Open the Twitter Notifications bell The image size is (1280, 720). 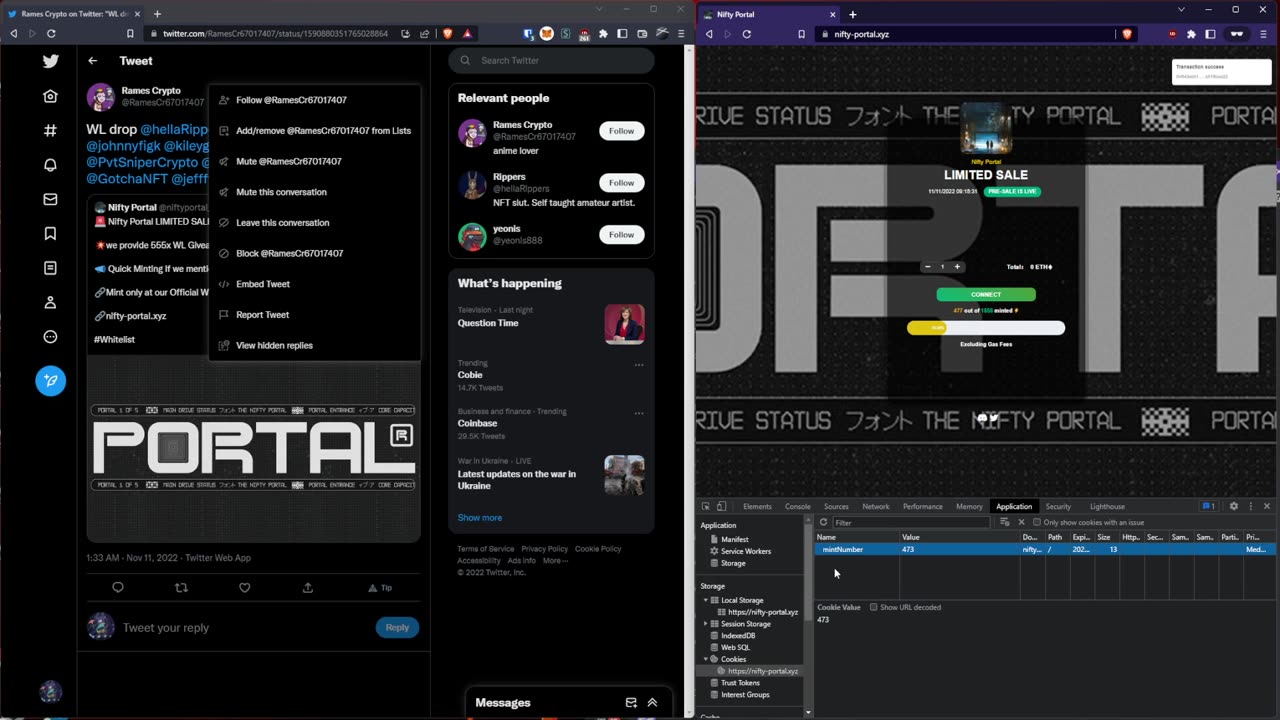pyautogui.click(x=50, y=165)
